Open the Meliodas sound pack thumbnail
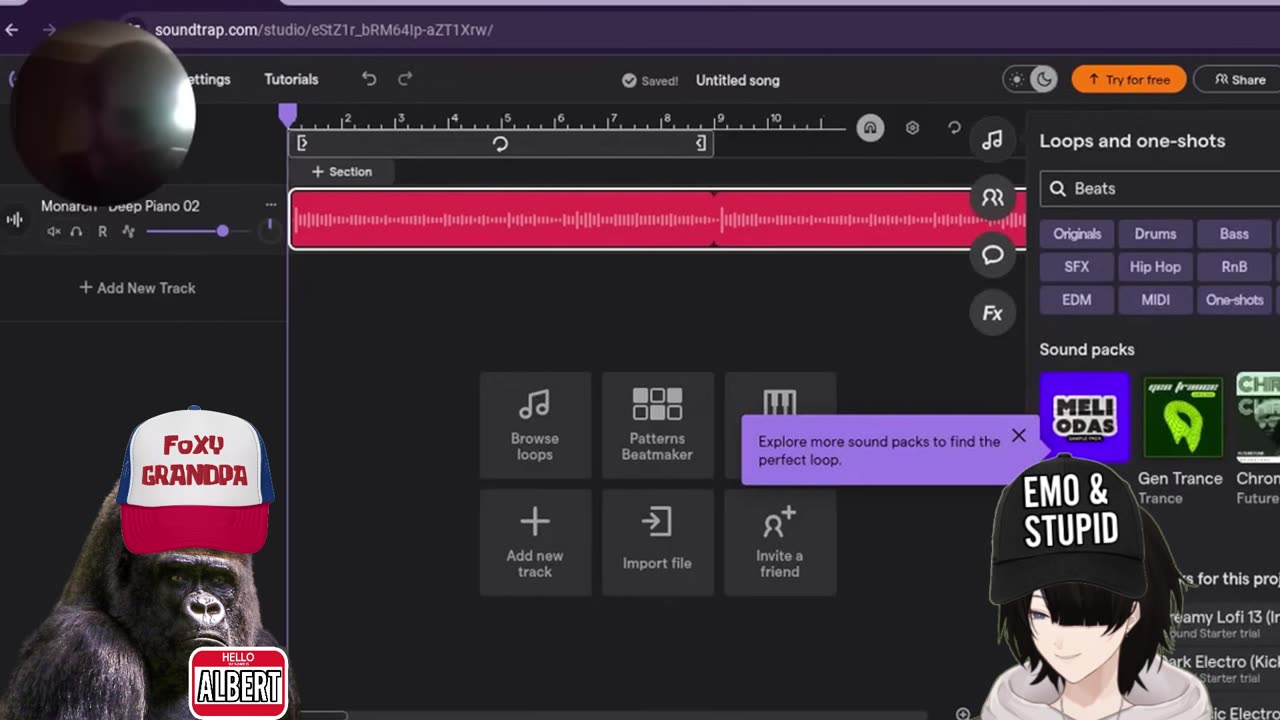 [x=1084, y=417]
